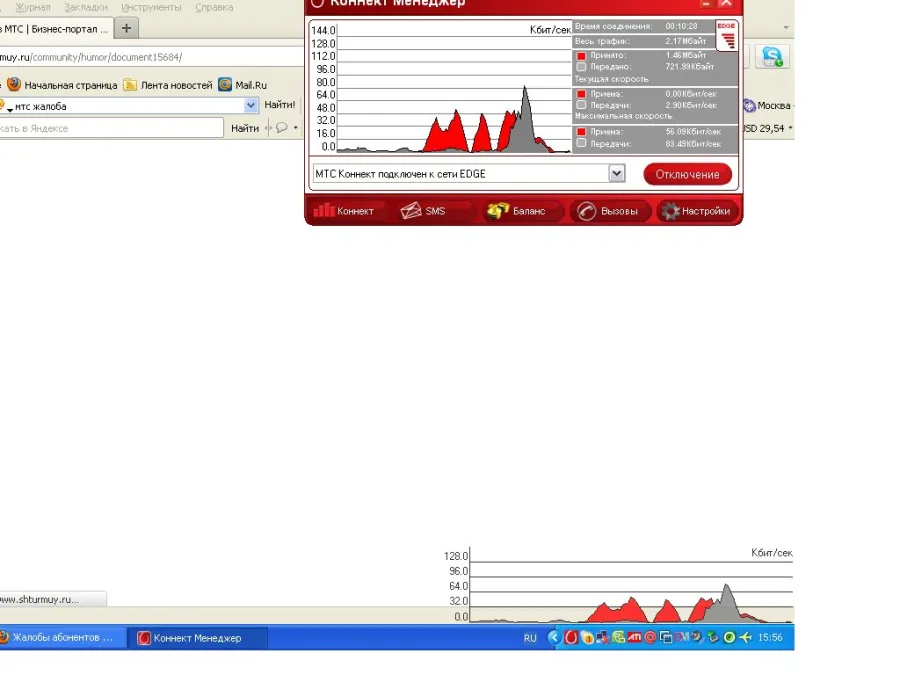This screenshot has width=900, height=675.
Task: Click the system clock showing 15:56
Action: coord(770,638)
